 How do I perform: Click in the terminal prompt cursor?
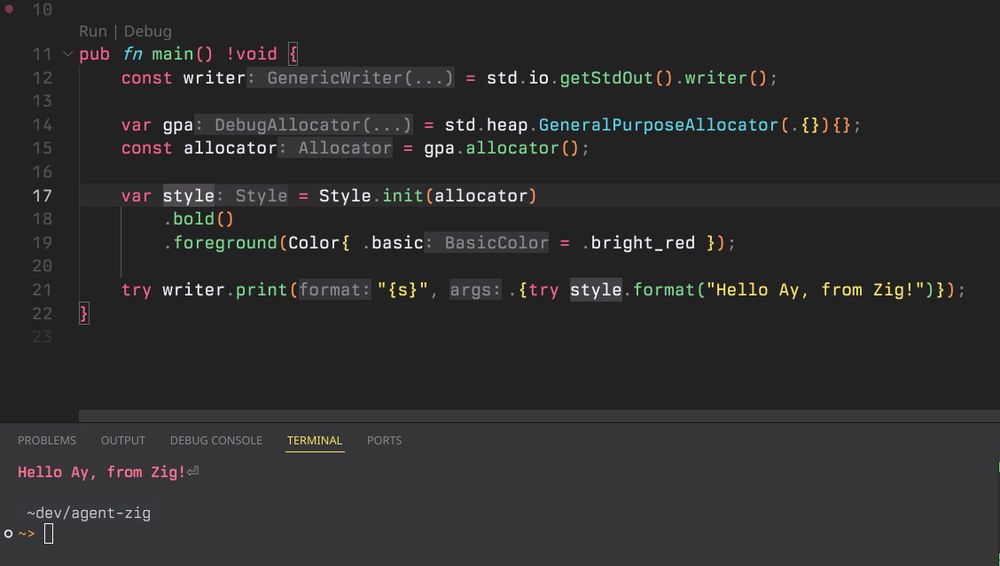[48, 533]
